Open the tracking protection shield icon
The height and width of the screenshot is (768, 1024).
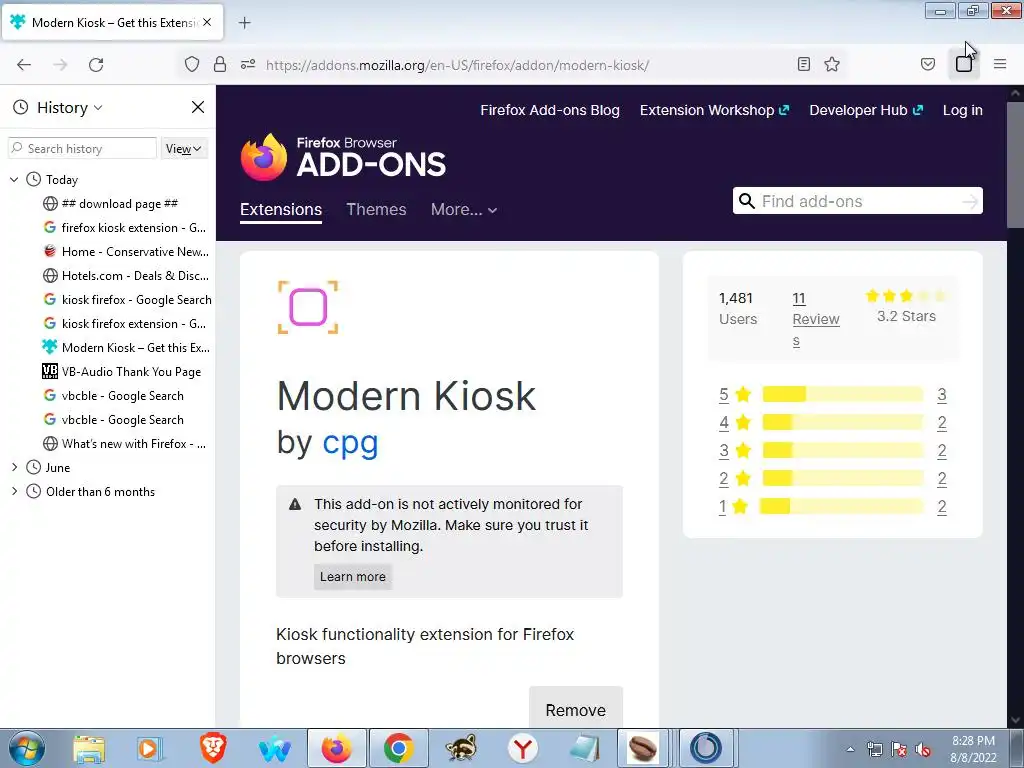tap(191, 65)
